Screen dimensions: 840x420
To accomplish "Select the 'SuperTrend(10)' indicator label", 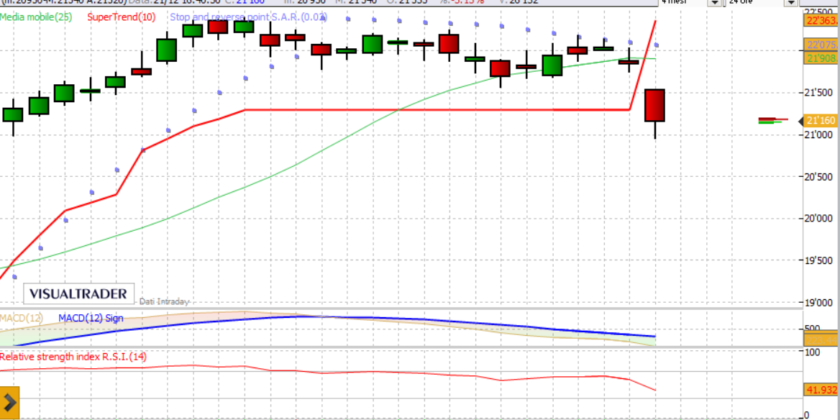I will tap(121, 17).
